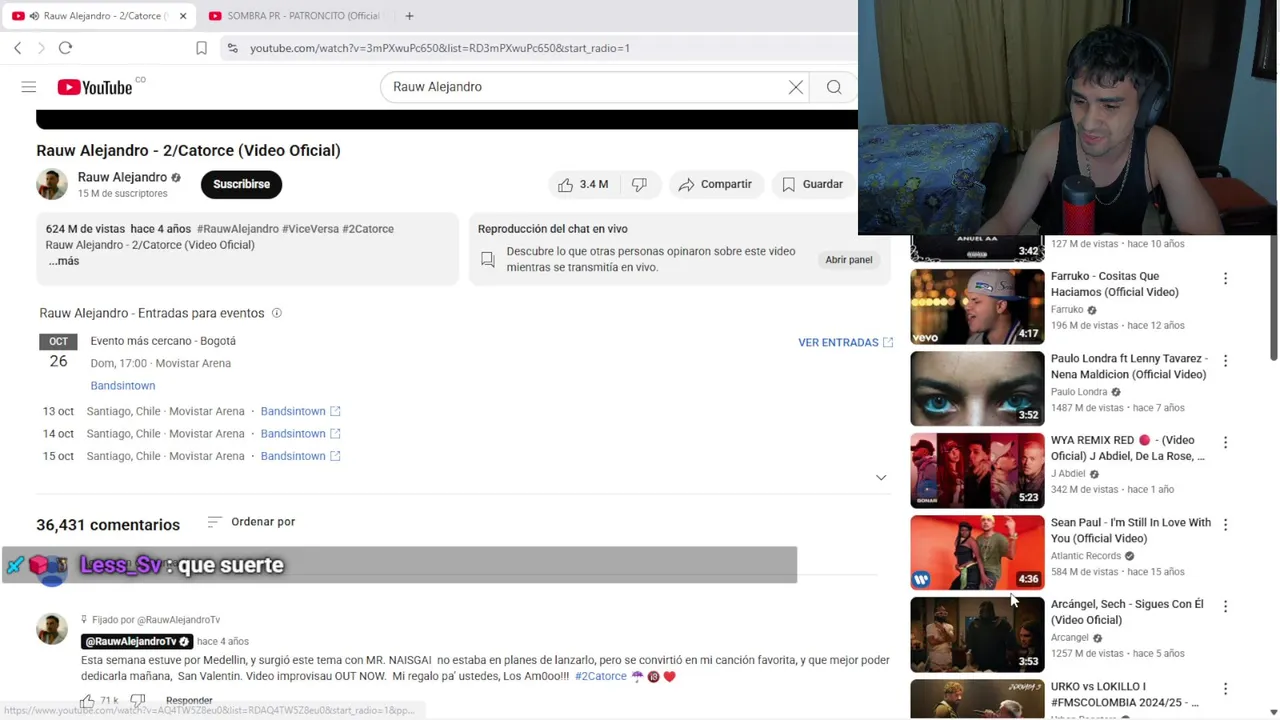Open VER ENTRADAS for Bogotá event
Viewport: 1280px width, 720px height.
846,342
